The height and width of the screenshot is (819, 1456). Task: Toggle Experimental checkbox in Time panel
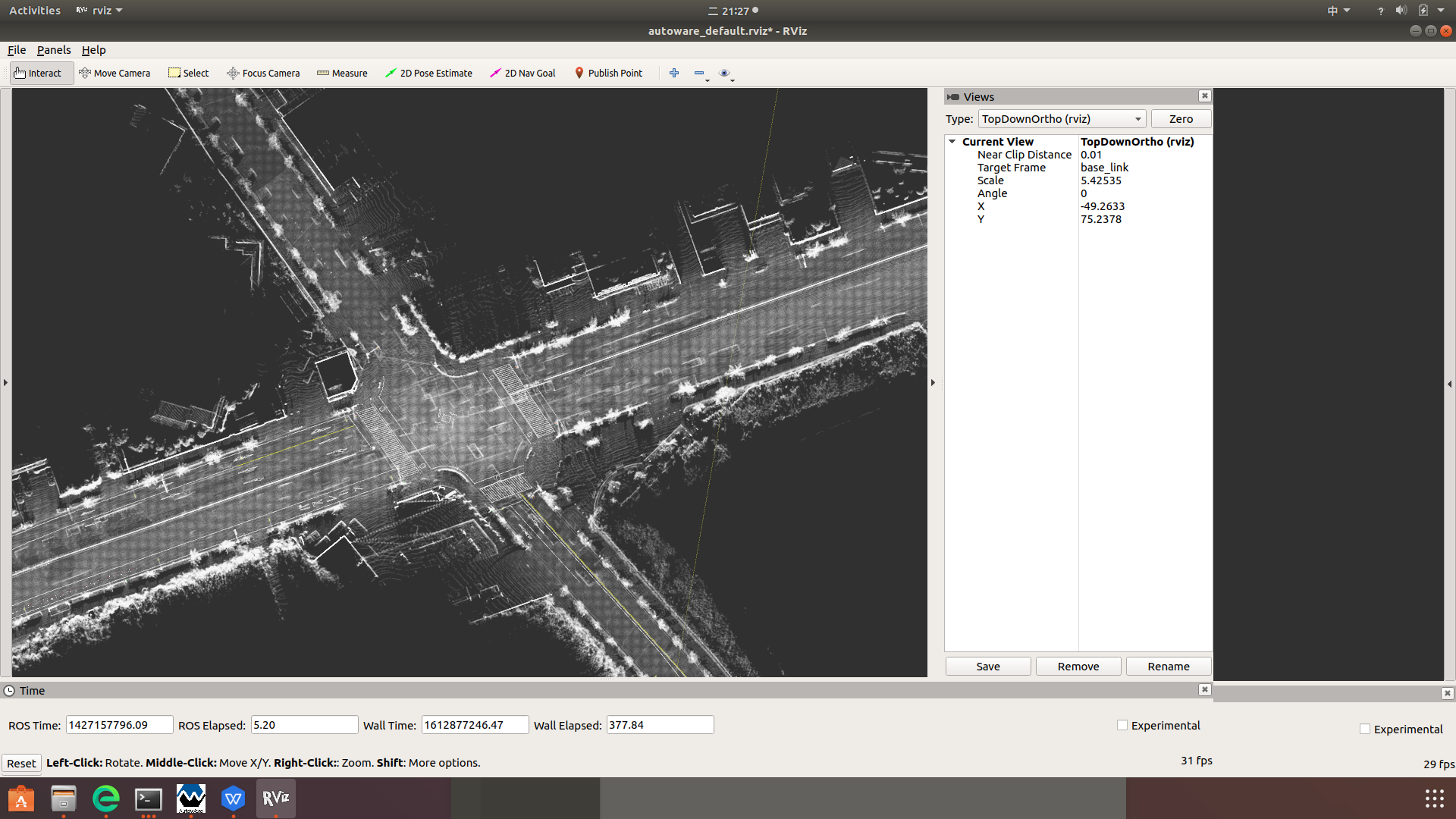coord(1122,726)
